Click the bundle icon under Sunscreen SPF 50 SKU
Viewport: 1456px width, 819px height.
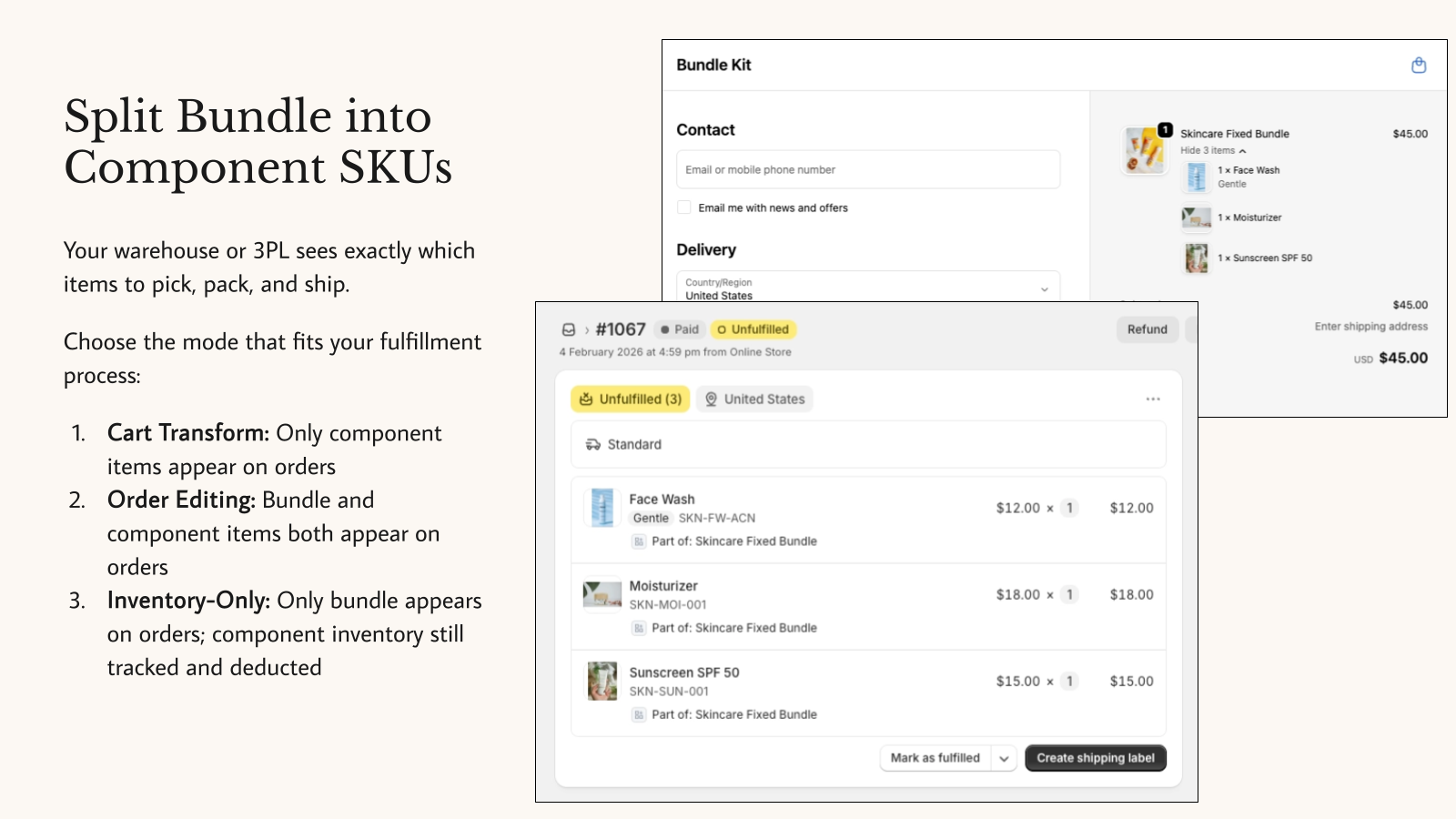point(640,714)
